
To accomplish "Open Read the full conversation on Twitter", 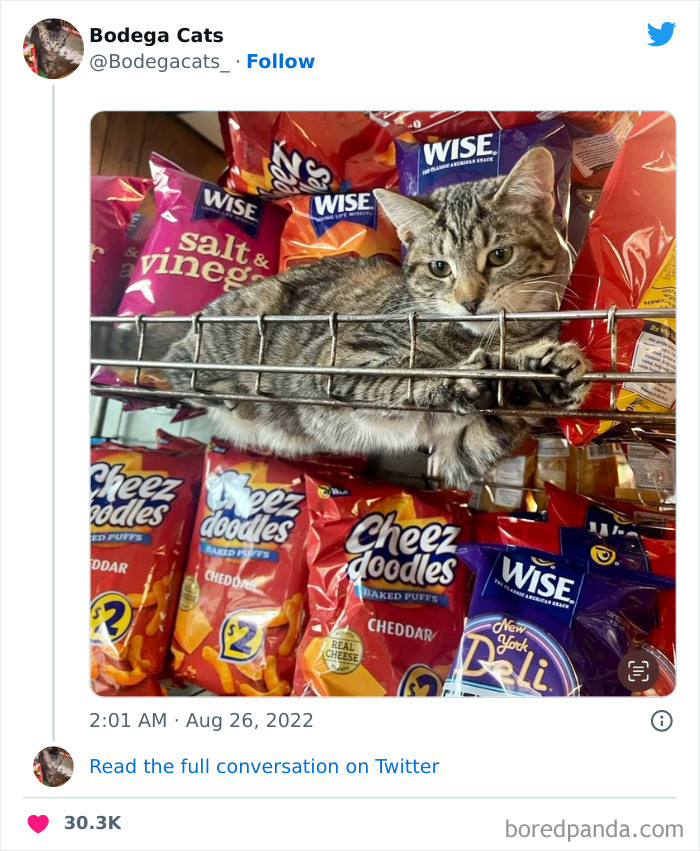I will click(x=264, y=766).
